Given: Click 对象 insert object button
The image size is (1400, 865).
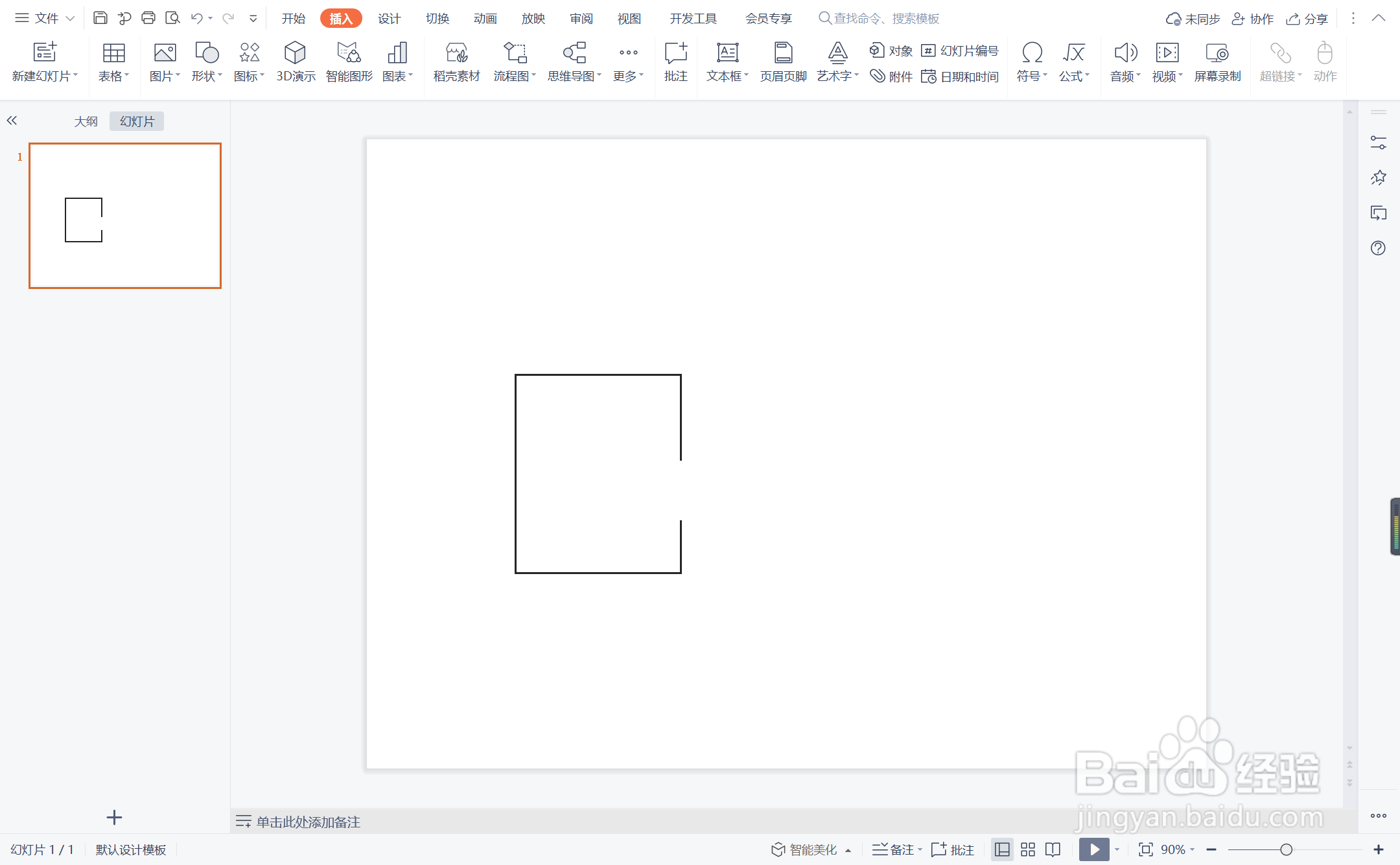Looking at the screenshot, I should pyautogui.click(x=891, y=51).
